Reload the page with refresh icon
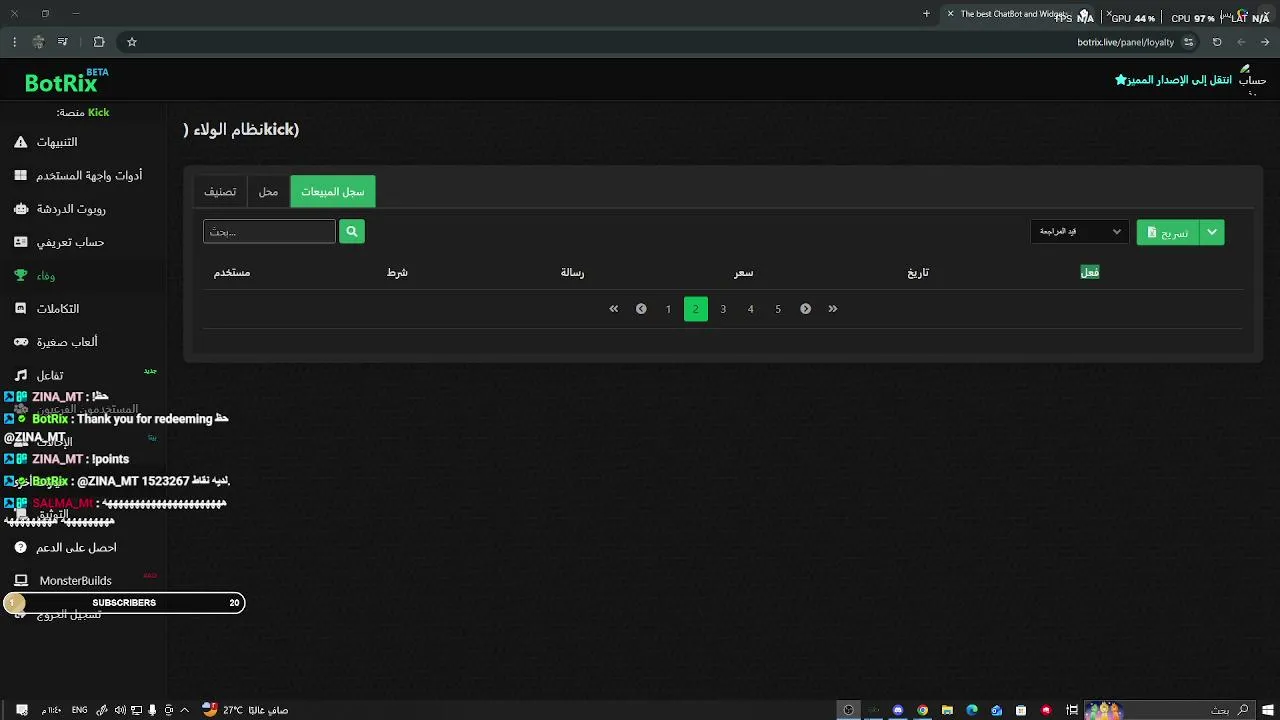The height and width of the screenshot is (720, 1280). (x=1217, y=42)
